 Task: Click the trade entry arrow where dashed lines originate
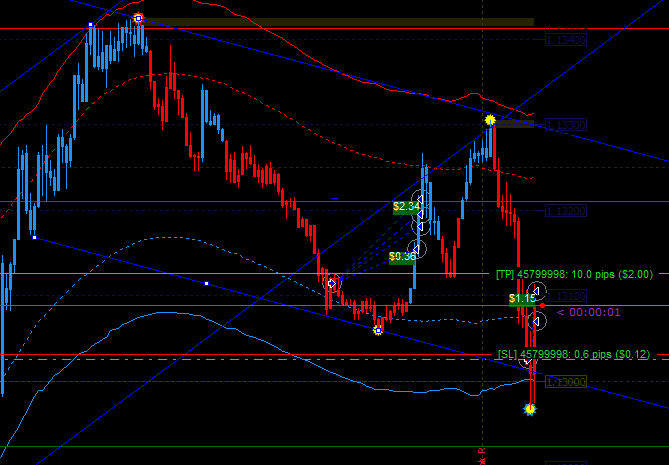pyautogui.click(x=332, y=283)
